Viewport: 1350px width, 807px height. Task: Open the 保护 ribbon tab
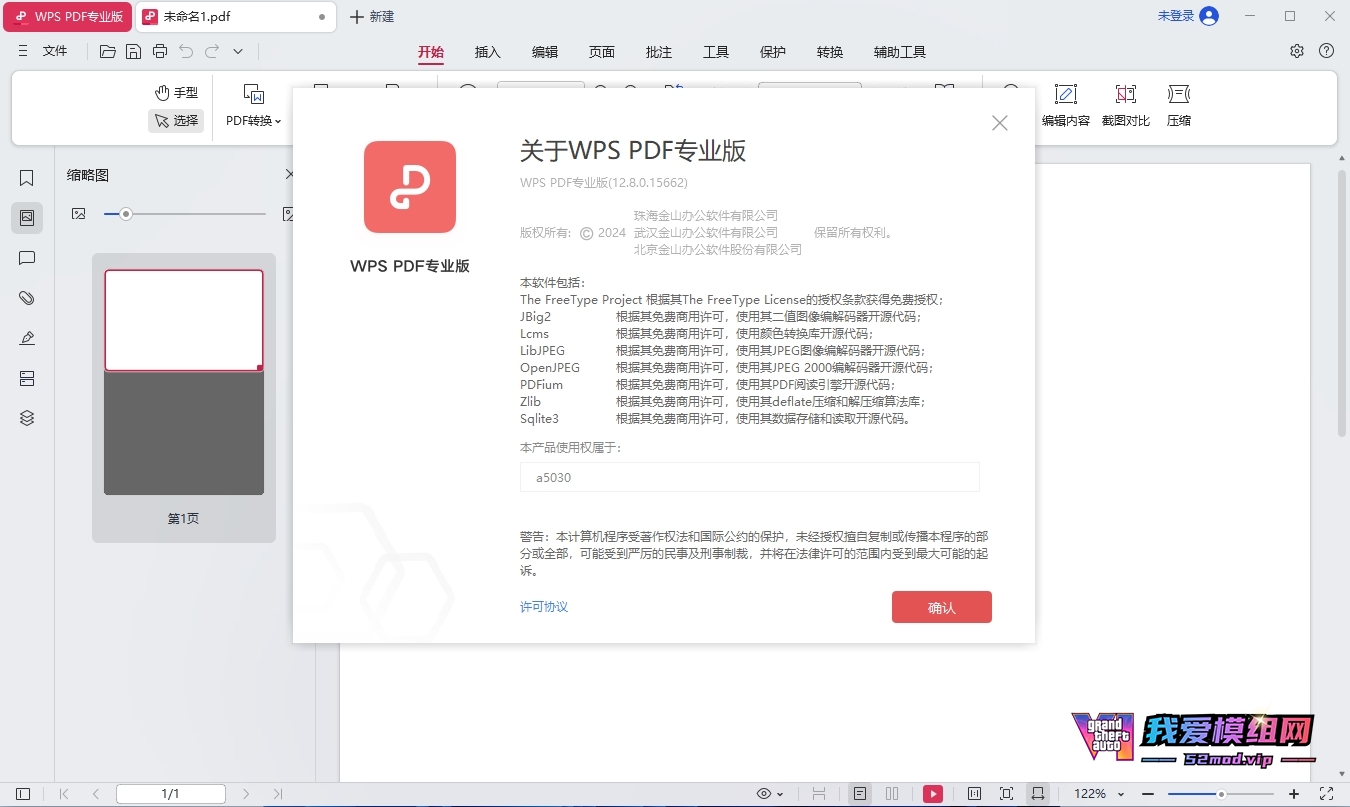773,52
